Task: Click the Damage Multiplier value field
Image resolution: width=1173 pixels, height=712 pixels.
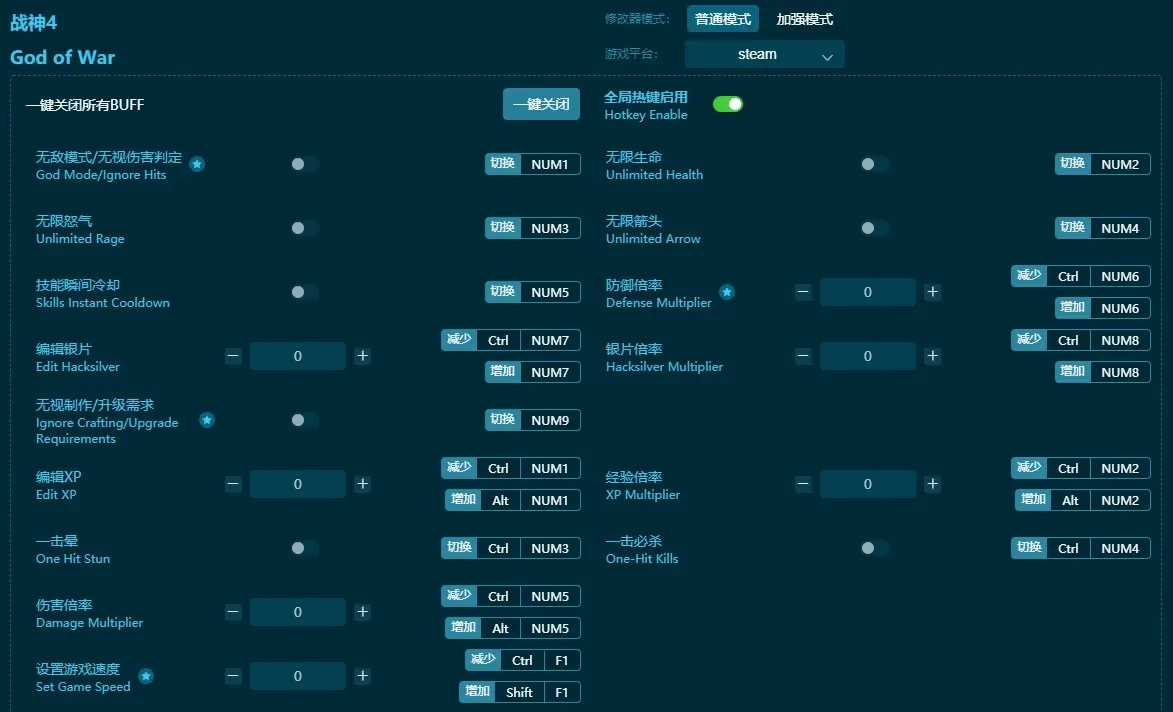Action: [x=298, y=612]
